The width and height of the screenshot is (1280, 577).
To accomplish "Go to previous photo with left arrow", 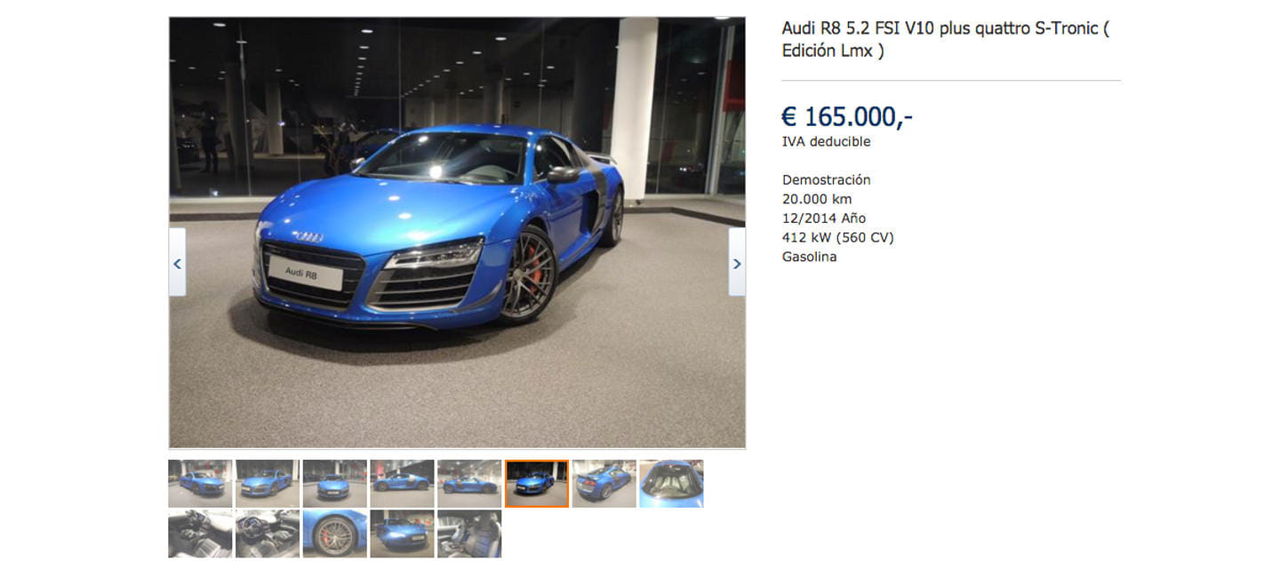I will [177, 262].
